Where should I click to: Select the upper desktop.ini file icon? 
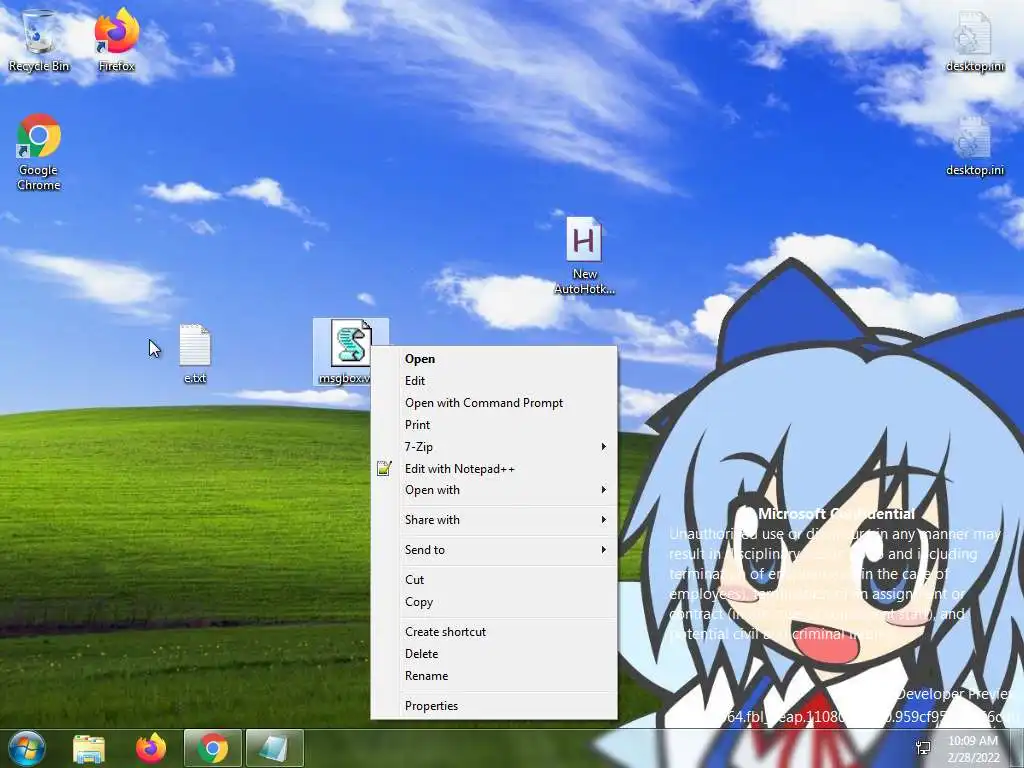[x=974, y=42]
